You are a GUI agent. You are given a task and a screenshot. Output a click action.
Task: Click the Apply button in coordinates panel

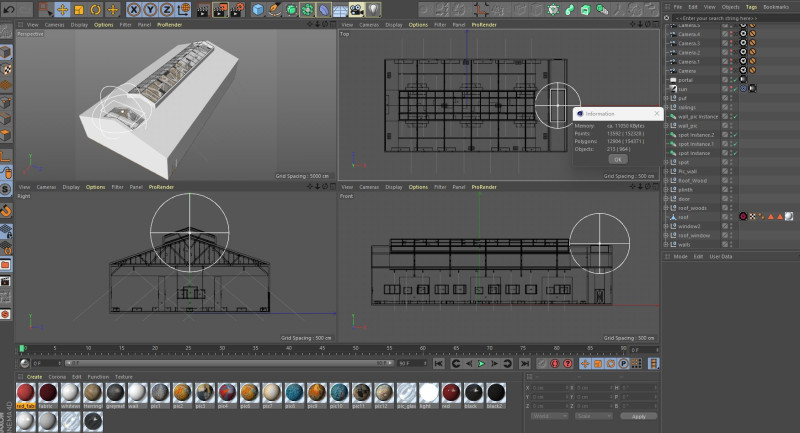tap(638, 415)
